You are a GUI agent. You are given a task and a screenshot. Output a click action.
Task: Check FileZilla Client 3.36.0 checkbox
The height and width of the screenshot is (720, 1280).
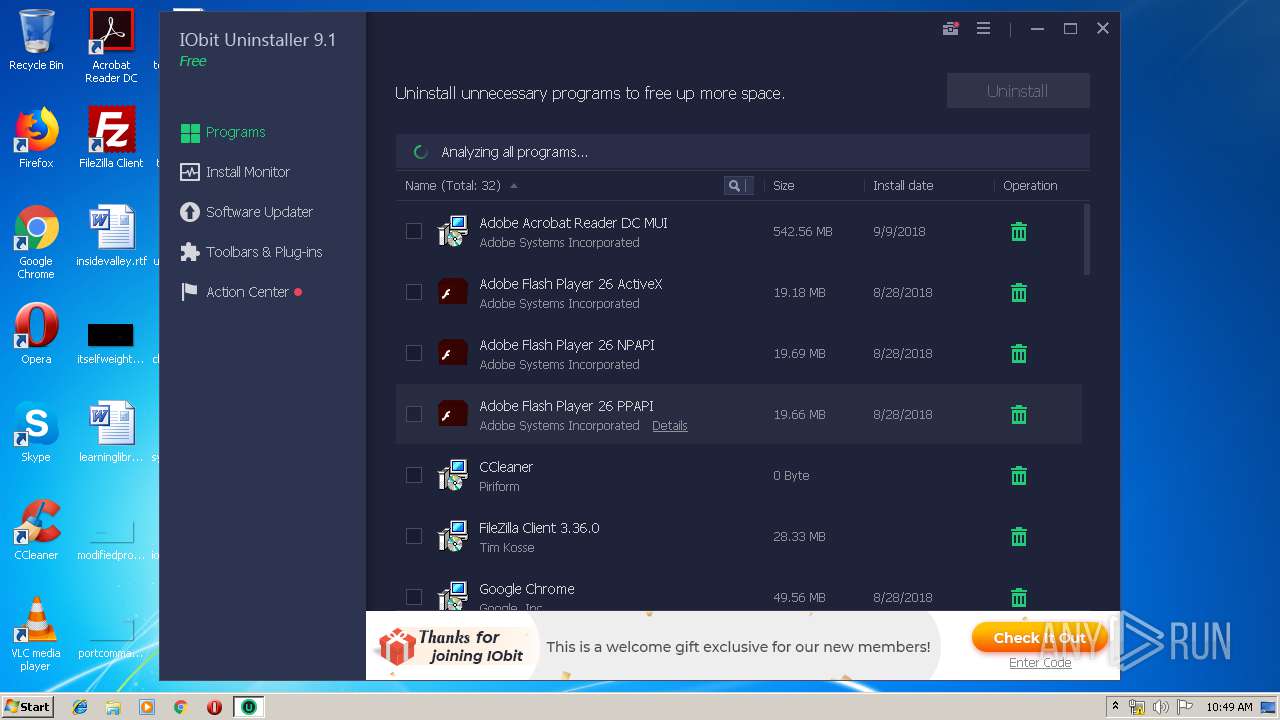tap(414, 536)
